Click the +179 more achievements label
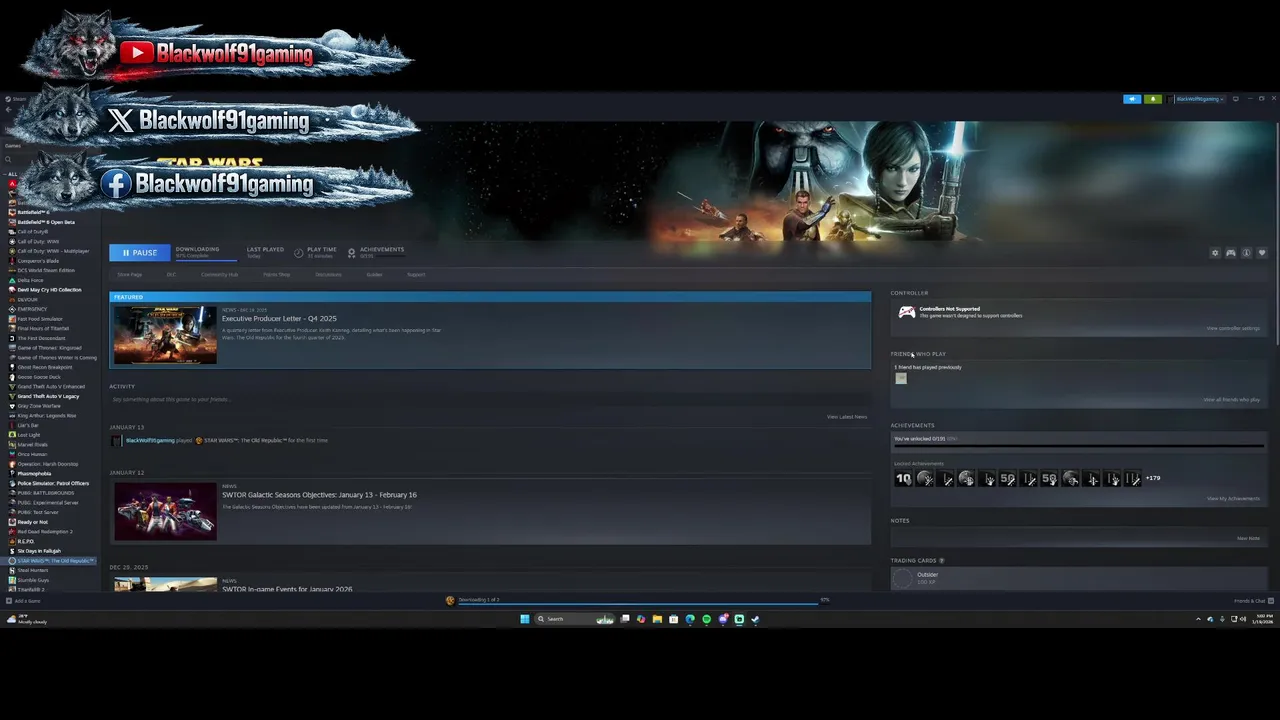1280x720 pixels. (x=1153, y=478)
